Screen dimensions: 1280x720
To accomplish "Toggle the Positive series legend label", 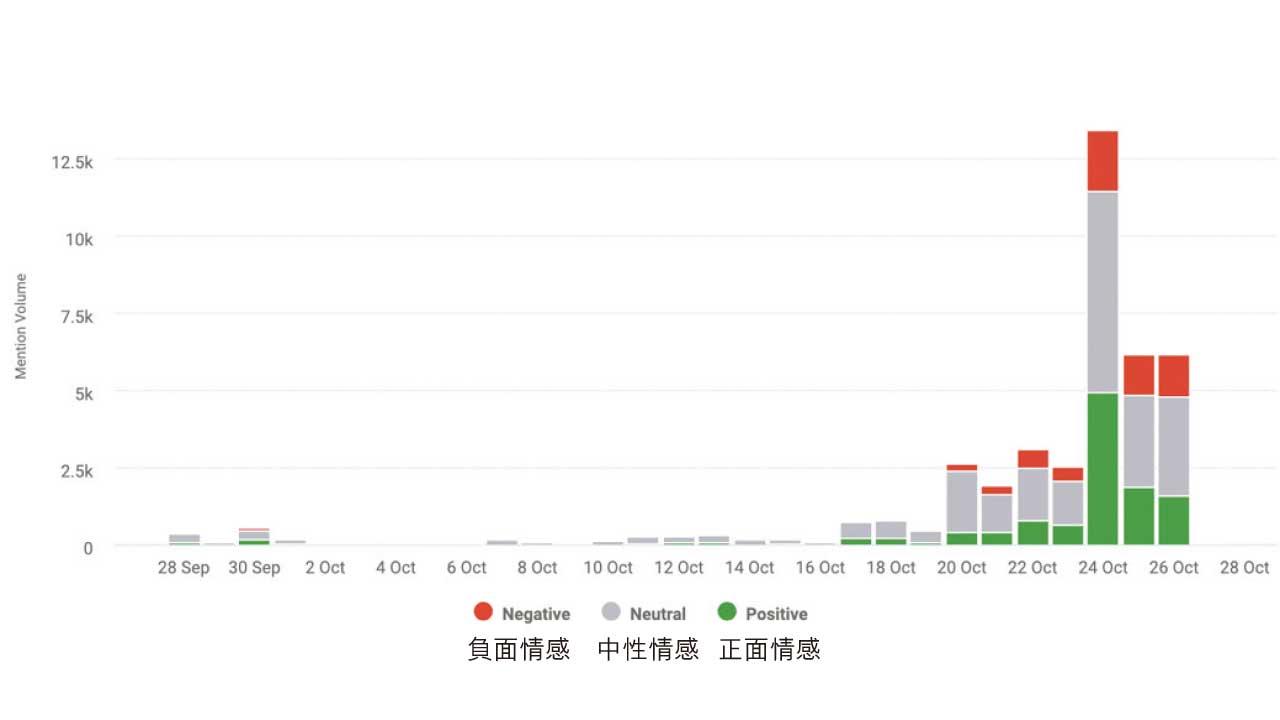I will tap(776, 614).
